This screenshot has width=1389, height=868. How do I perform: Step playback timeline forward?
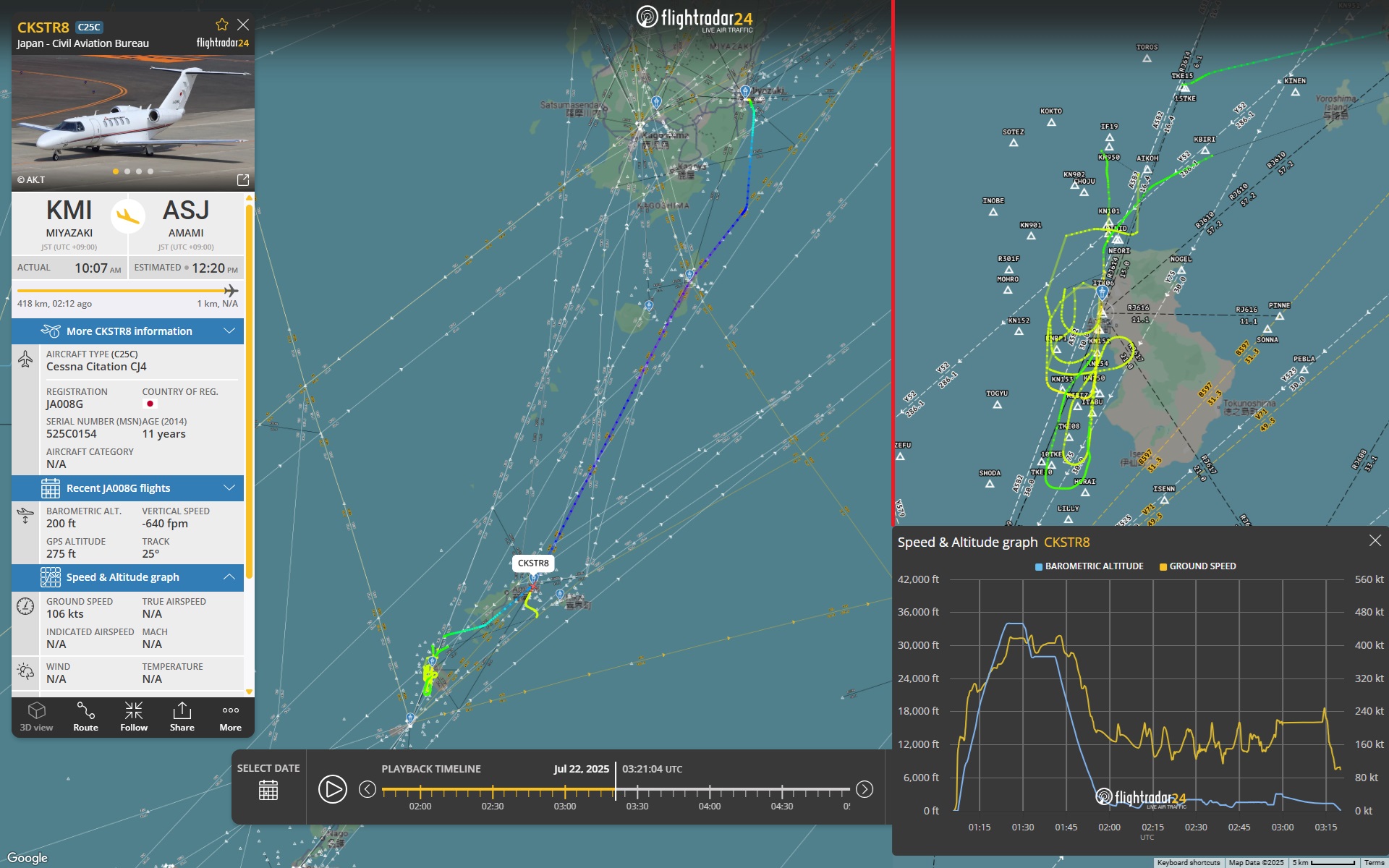(865, 789)
